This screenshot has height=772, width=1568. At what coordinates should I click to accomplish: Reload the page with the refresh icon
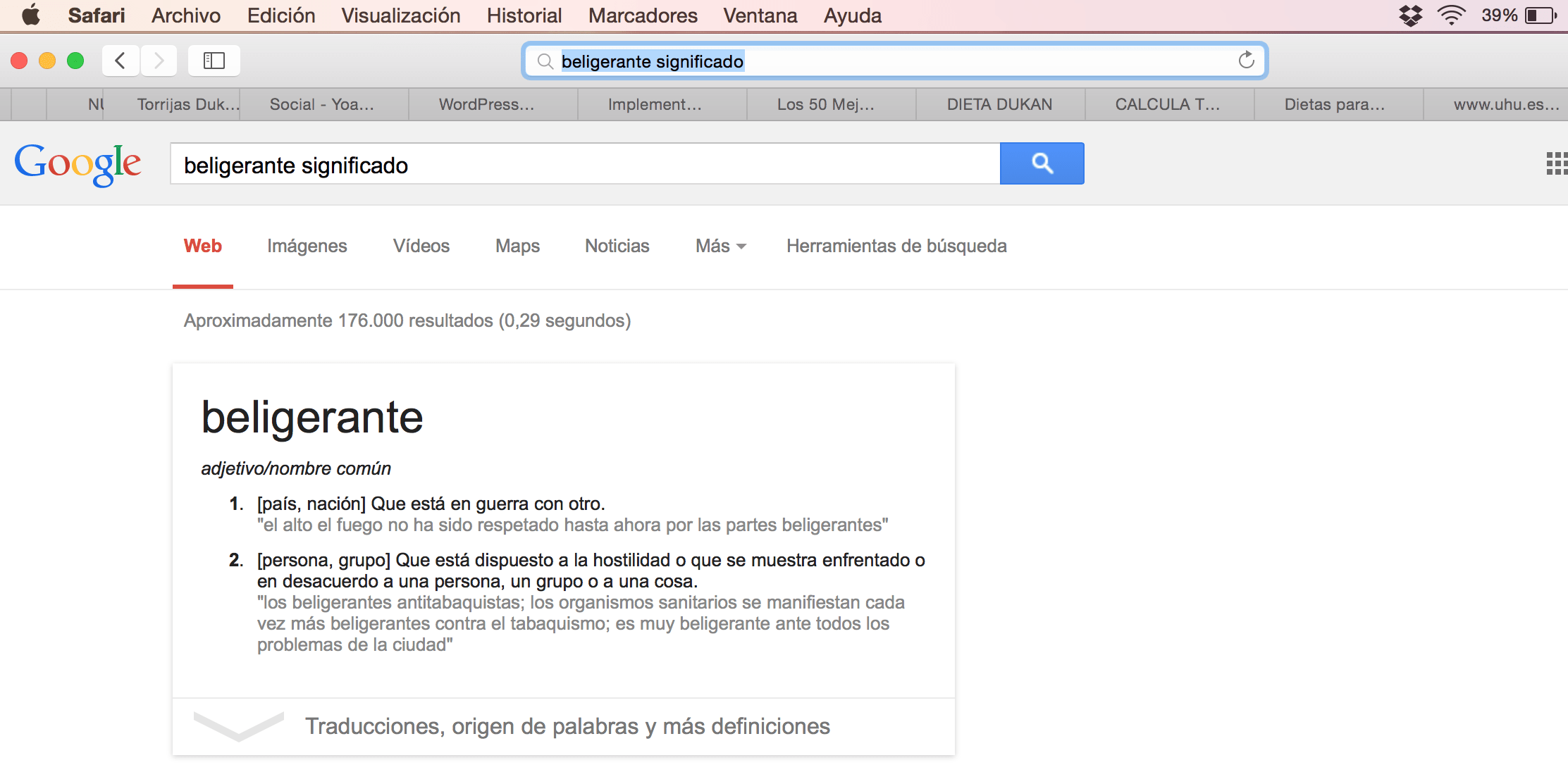1246,61
